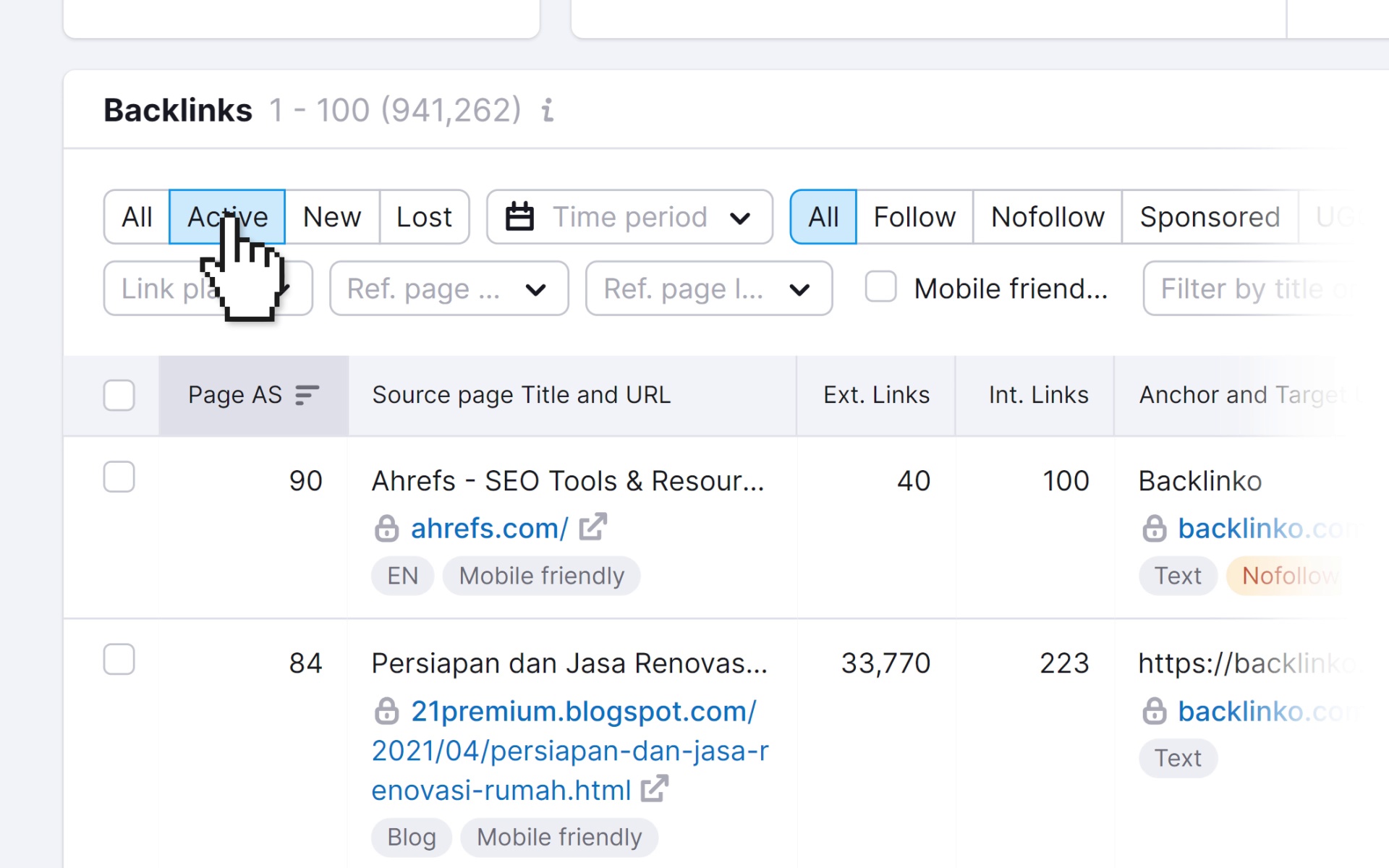Click the Text tag in Persiapan row
Image resolution: width=1389 pixels, height=868 pixels.
coord(1178,758)
